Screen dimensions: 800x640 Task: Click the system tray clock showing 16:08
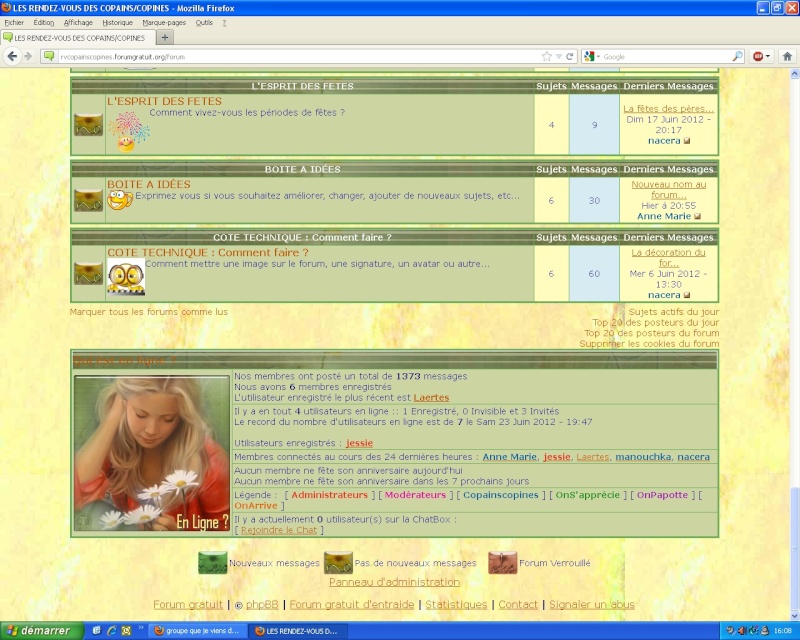pos(783,631)
